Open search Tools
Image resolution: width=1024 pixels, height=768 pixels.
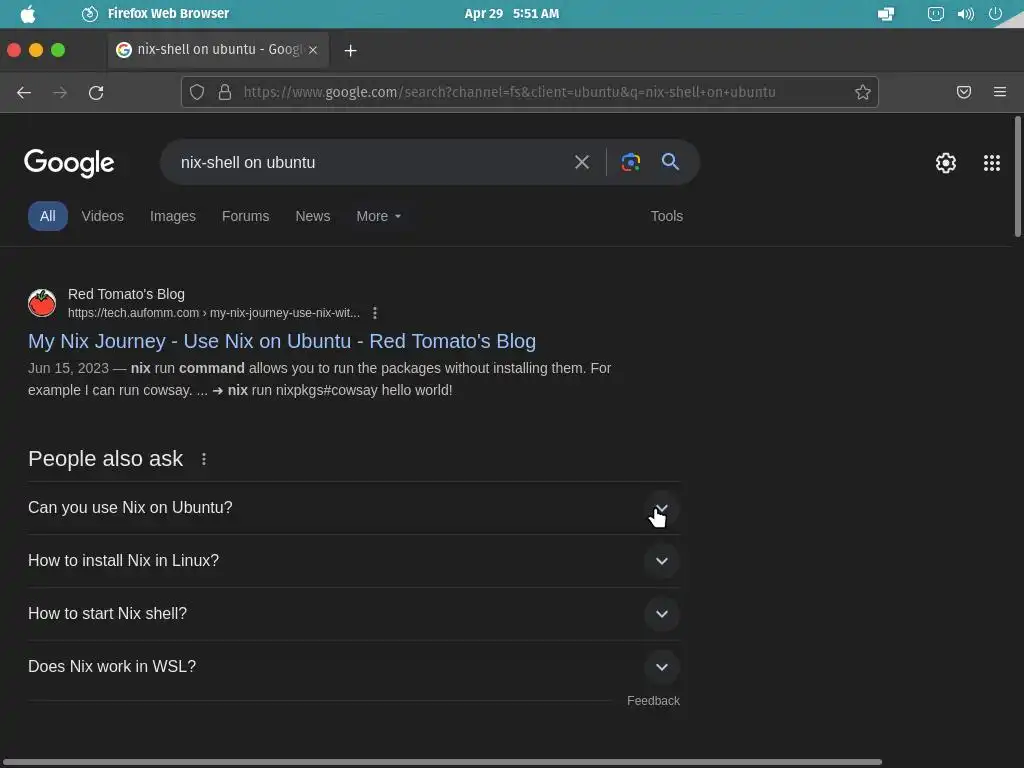[667, 216]
